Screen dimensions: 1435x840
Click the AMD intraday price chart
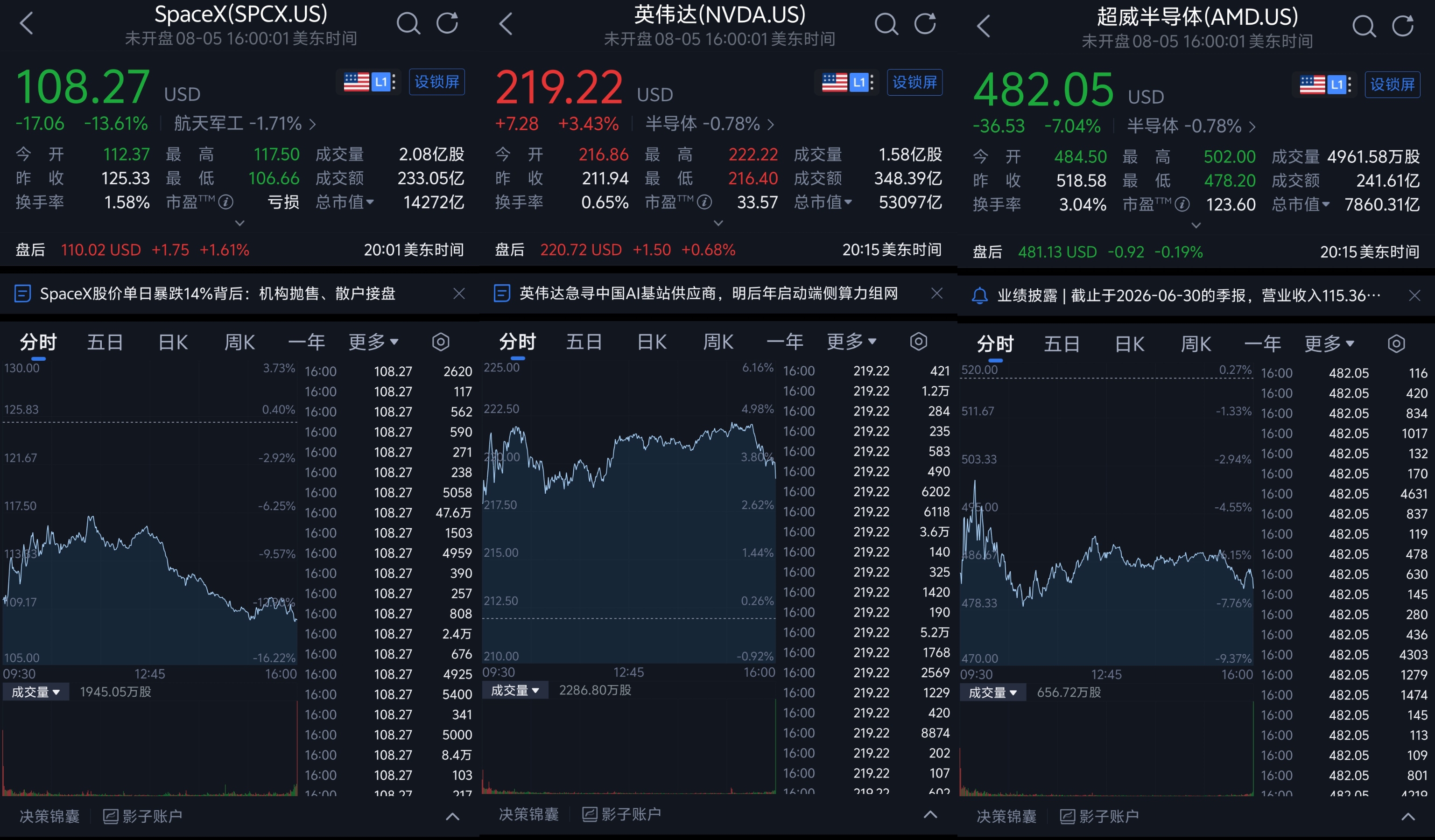coord(1106,514)
